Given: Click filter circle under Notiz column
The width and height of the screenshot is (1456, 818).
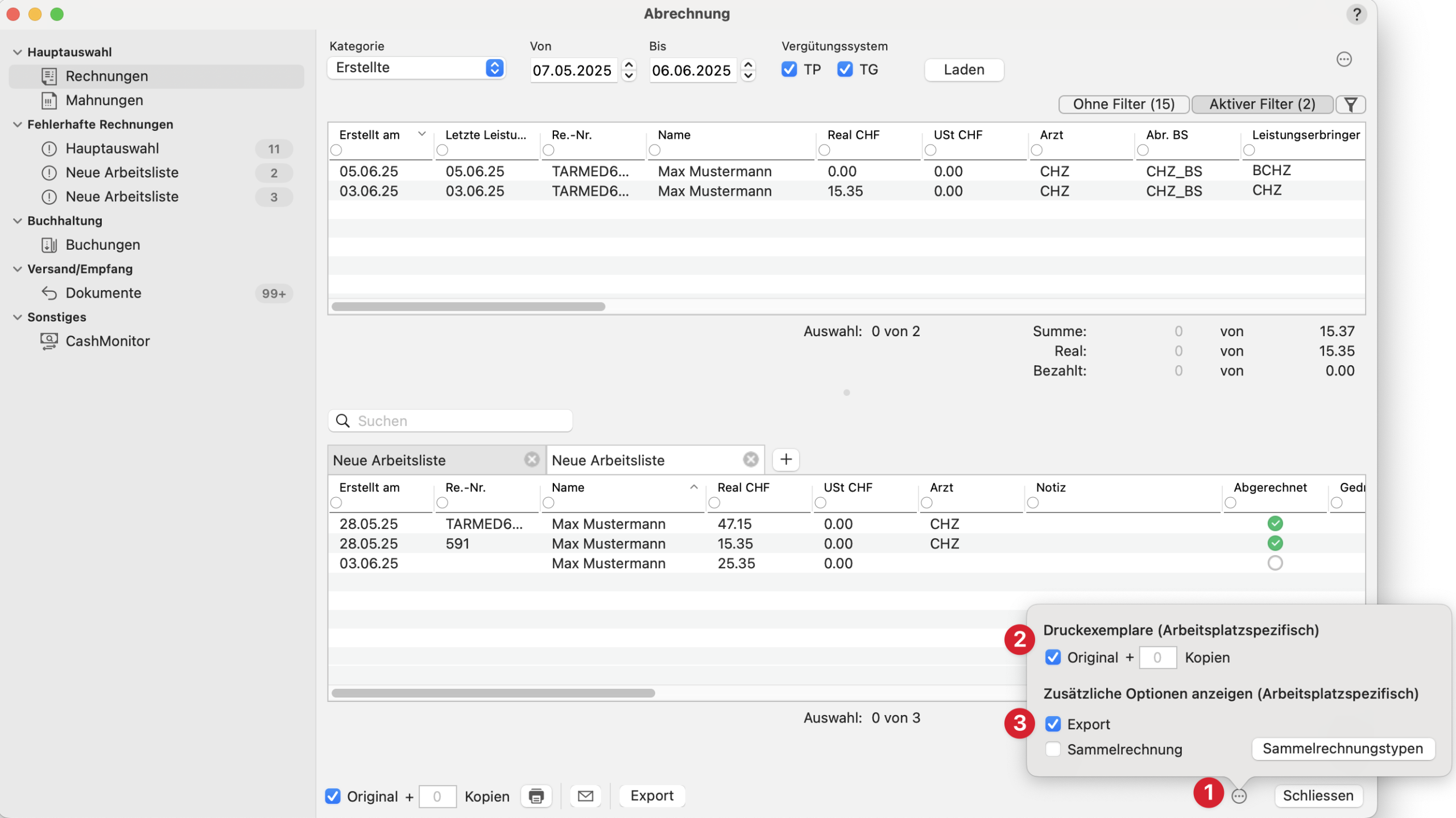Looking at the screenshot, I should 1033,503.
